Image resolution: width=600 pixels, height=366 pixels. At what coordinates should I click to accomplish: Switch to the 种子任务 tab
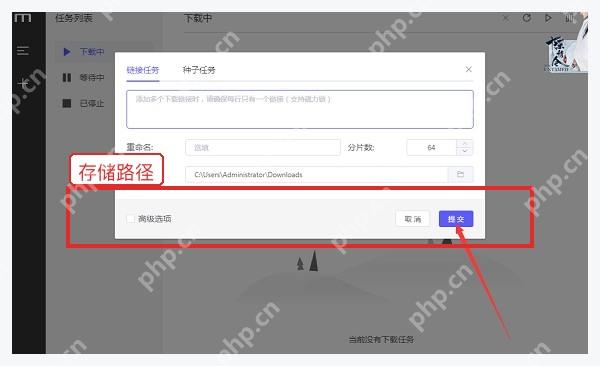[199, 70]
